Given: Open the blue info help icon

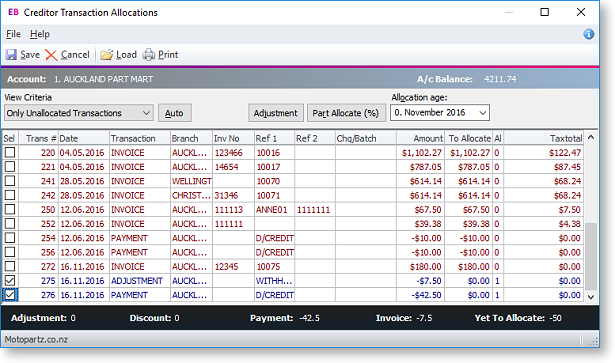Looking at the screenshot, I should (x=588, y=34).
